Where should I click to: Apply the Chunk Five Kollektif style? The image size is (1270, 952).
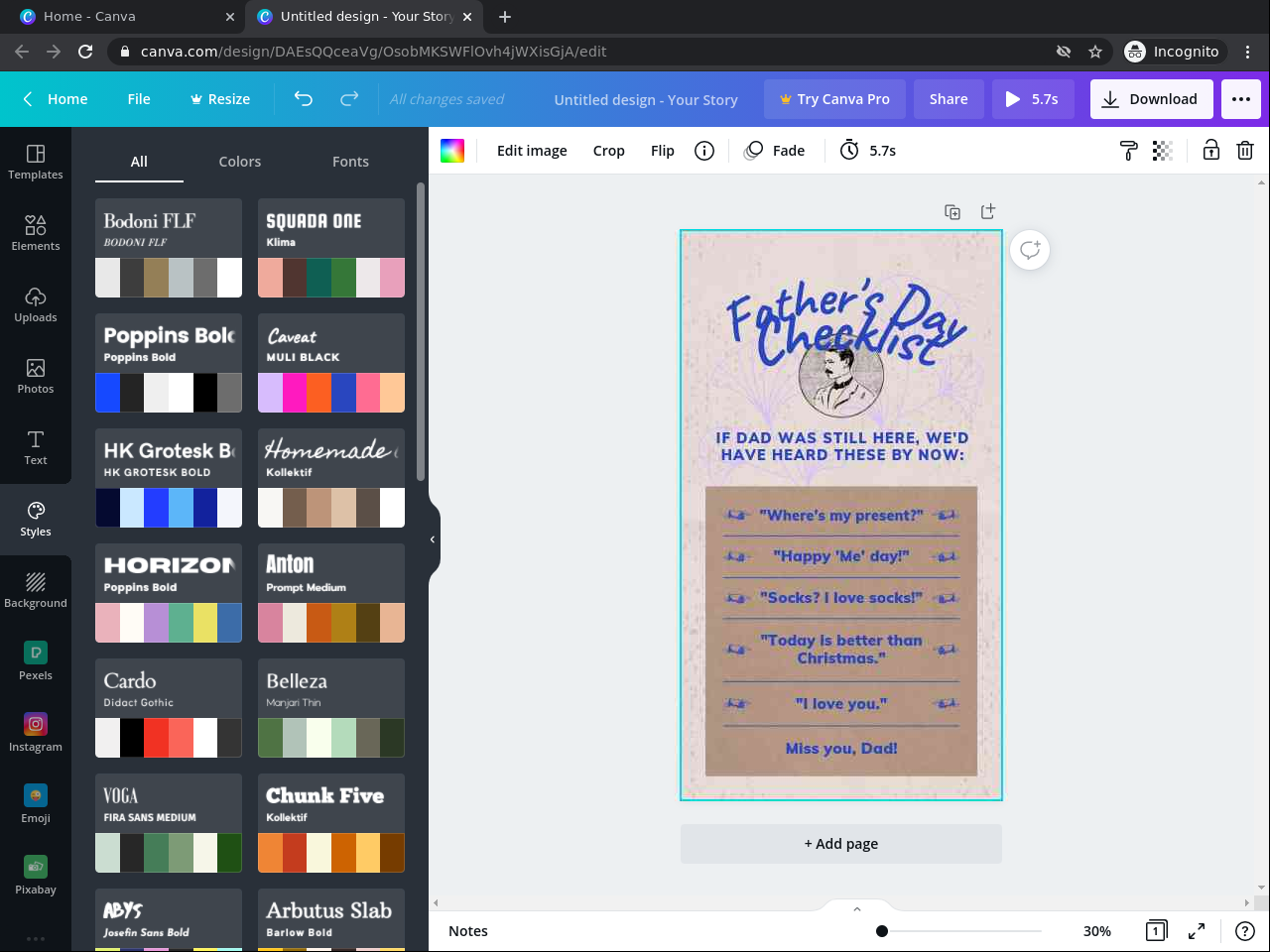point(331,823)
